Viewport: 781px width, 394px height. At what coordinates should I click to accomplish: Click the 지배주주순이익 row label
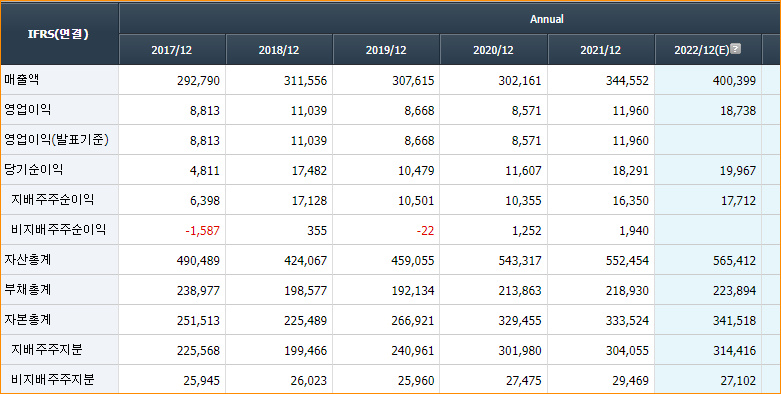coord(52,200)
